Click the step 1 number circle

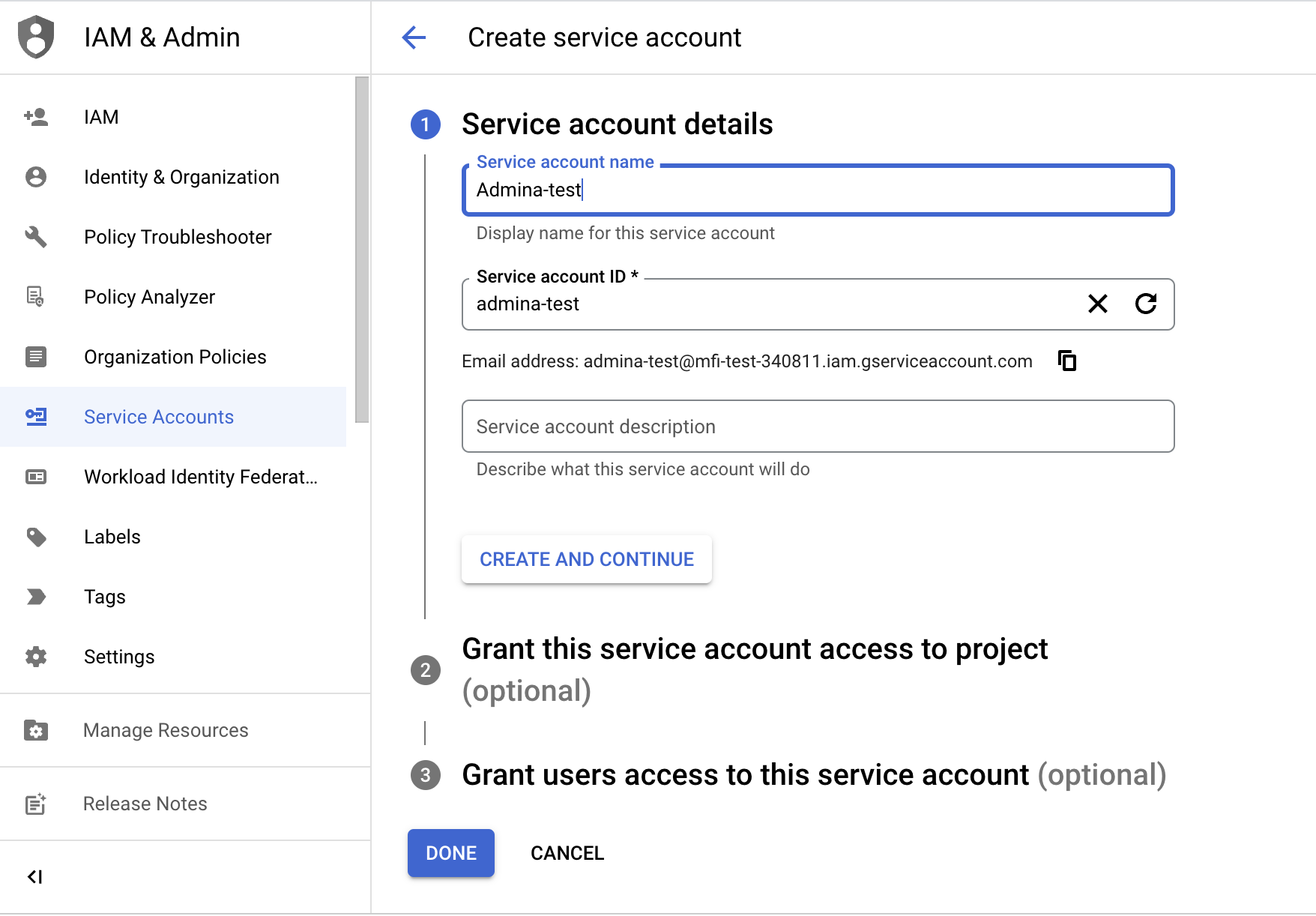tap(426, 124)
